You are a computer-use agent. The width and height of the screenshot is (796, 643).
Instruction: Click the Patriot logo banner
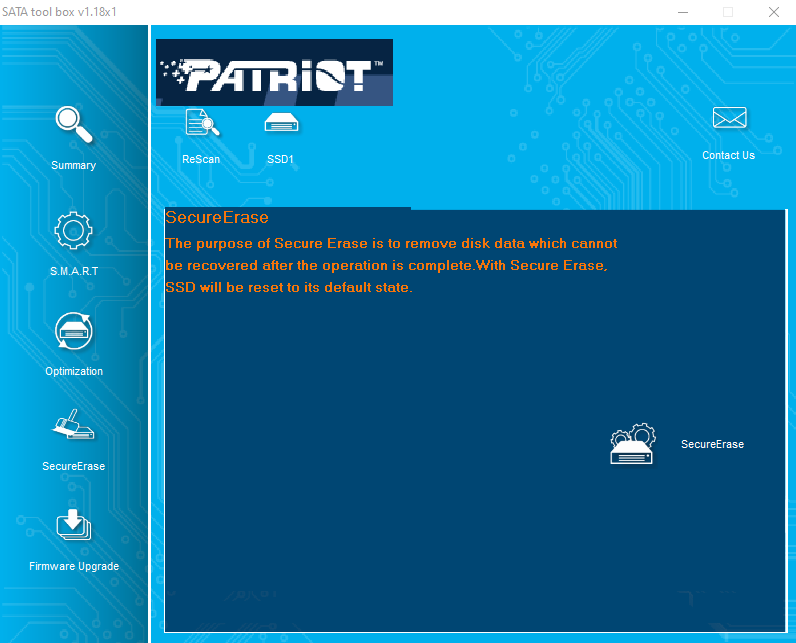pyautogui.click(x=274, y=73)
